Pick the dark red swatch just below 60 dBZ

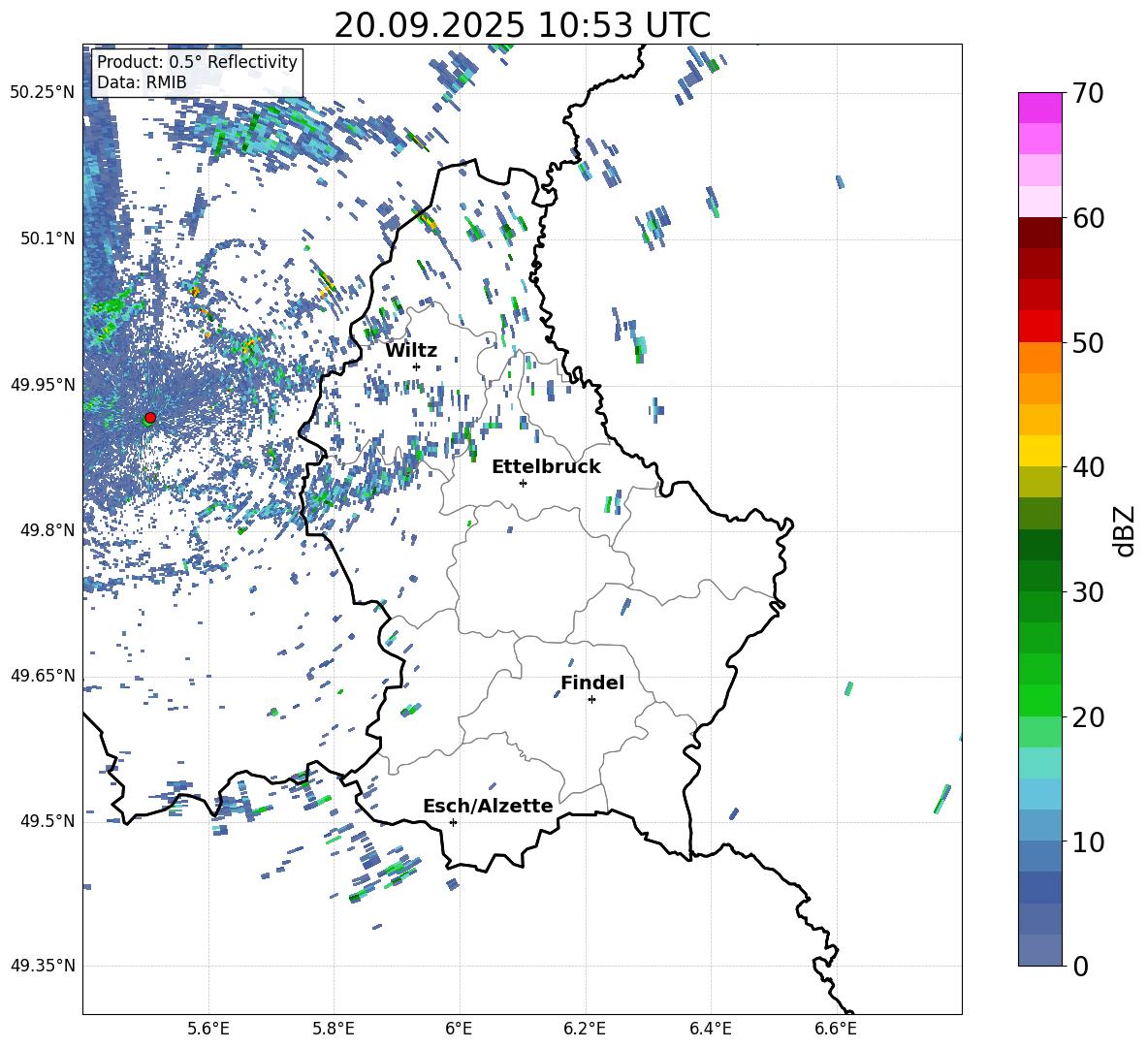click(1039, 233)
